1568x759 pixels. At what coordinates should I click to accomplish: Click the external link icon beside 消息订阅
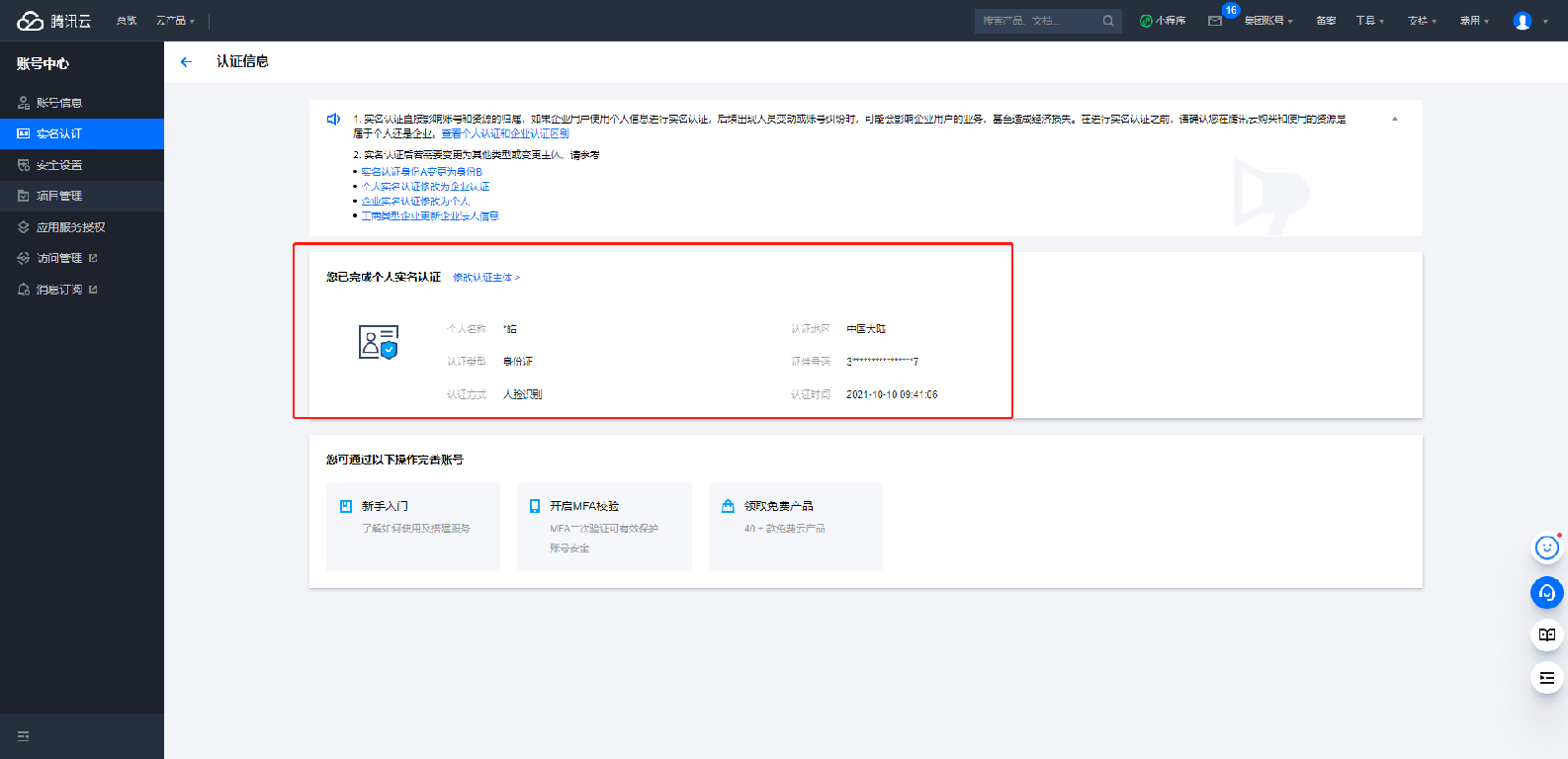pos(93,290)
